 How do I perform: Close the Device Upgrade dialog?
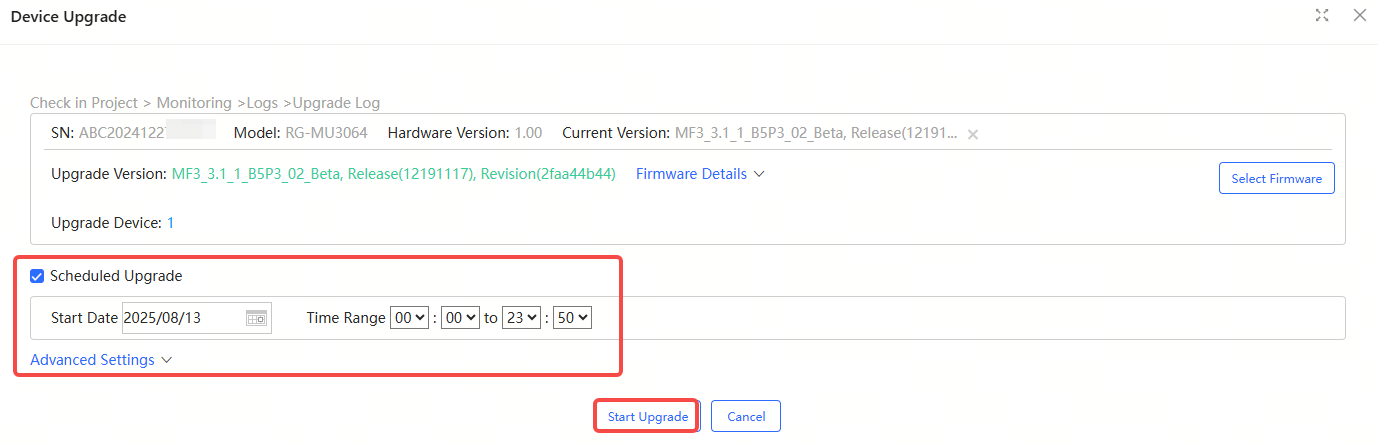(x=1358, y=15)
